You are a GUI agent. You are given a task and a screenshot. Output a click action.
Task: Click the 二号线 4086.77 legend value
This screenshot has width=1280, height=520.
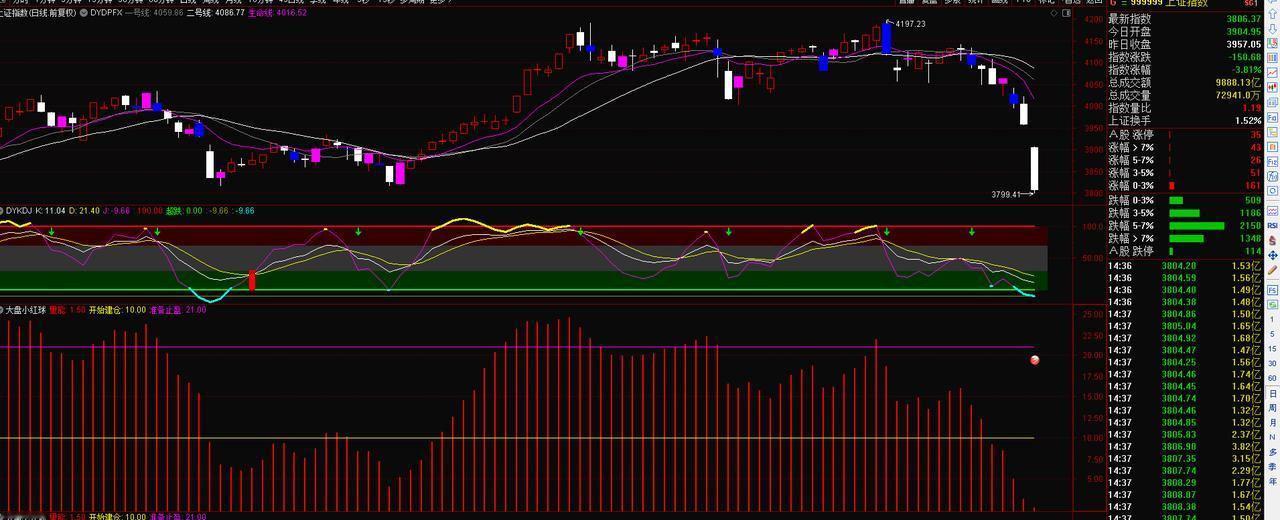click(x=215, y=13)
